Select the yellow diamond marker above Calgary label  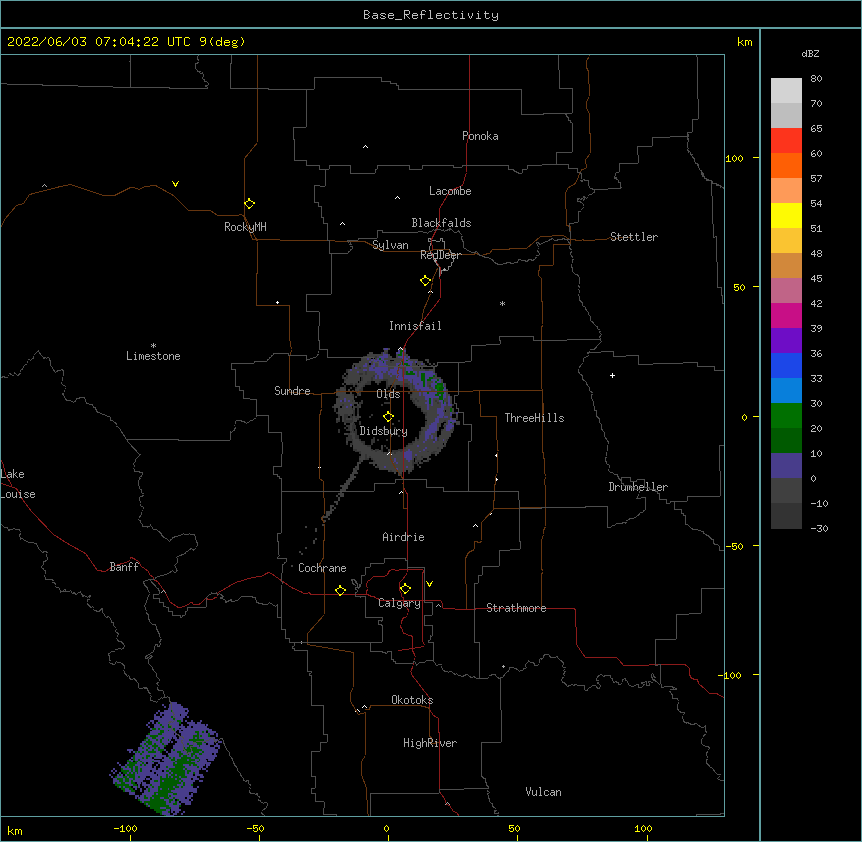point(405,589)
